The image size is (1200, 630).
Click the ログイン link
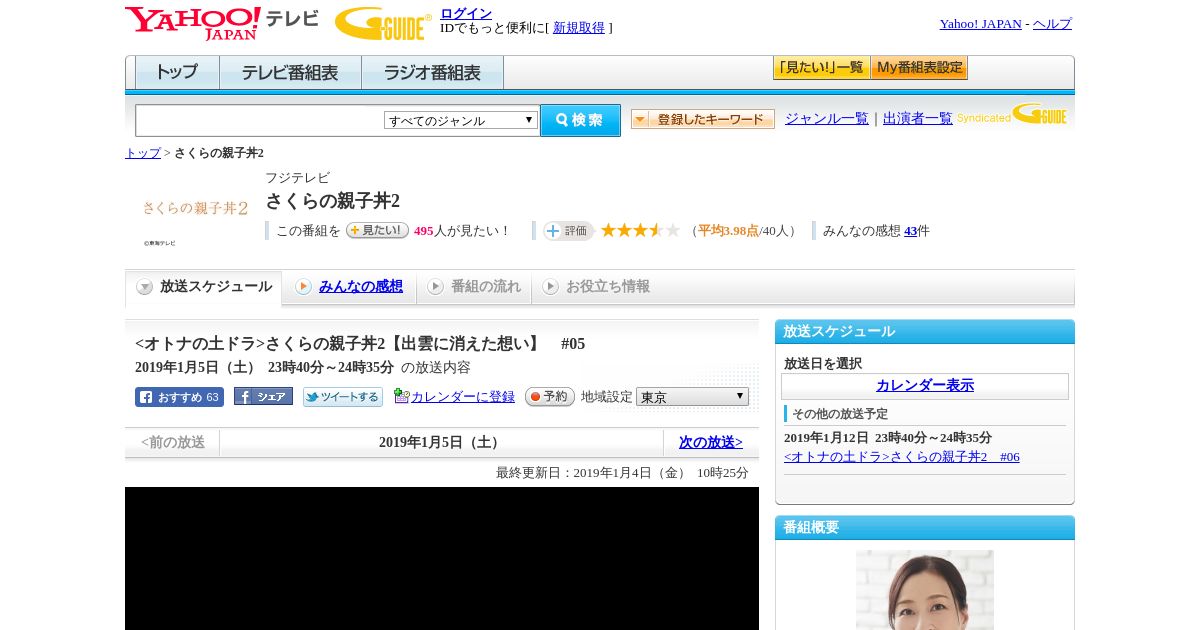(x=466, y=13)
